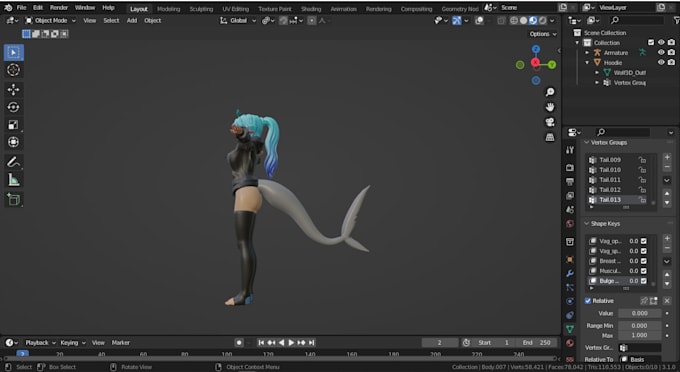680x372 pixels.
Task: Switch to the UV Editing workspace tab
Action: [x=235, y=9]
